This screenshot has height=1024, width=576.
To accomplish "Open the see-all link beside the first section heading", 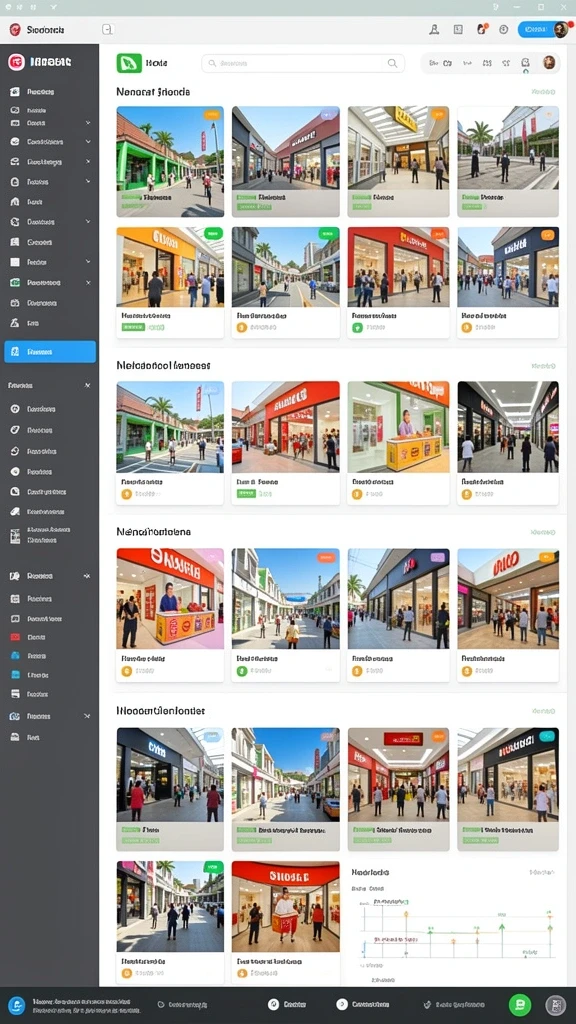I will 543,92.
